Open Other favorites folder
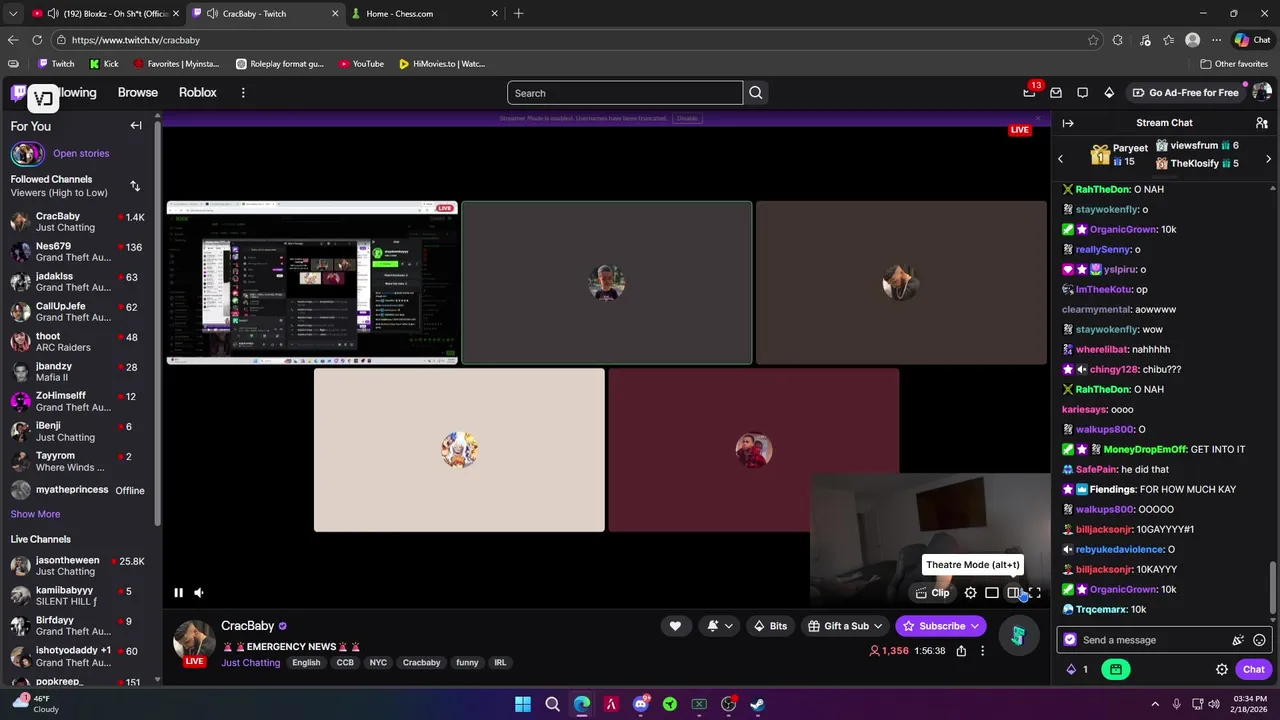The width and height of the screenshot is (1280, 720). pyautogui.click(x=1234, y=64)
